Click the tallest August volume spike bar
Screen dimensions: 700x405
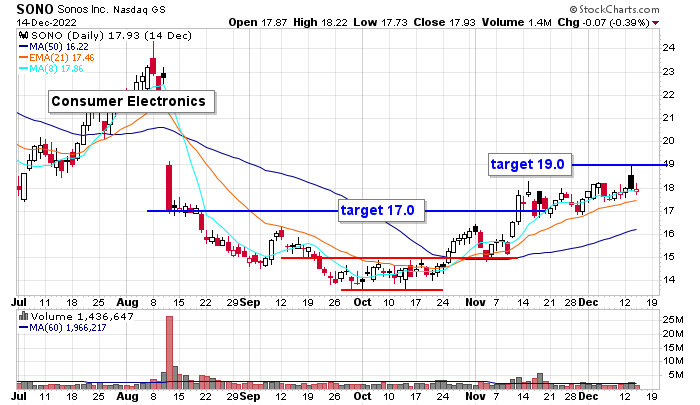click(169, 352)
